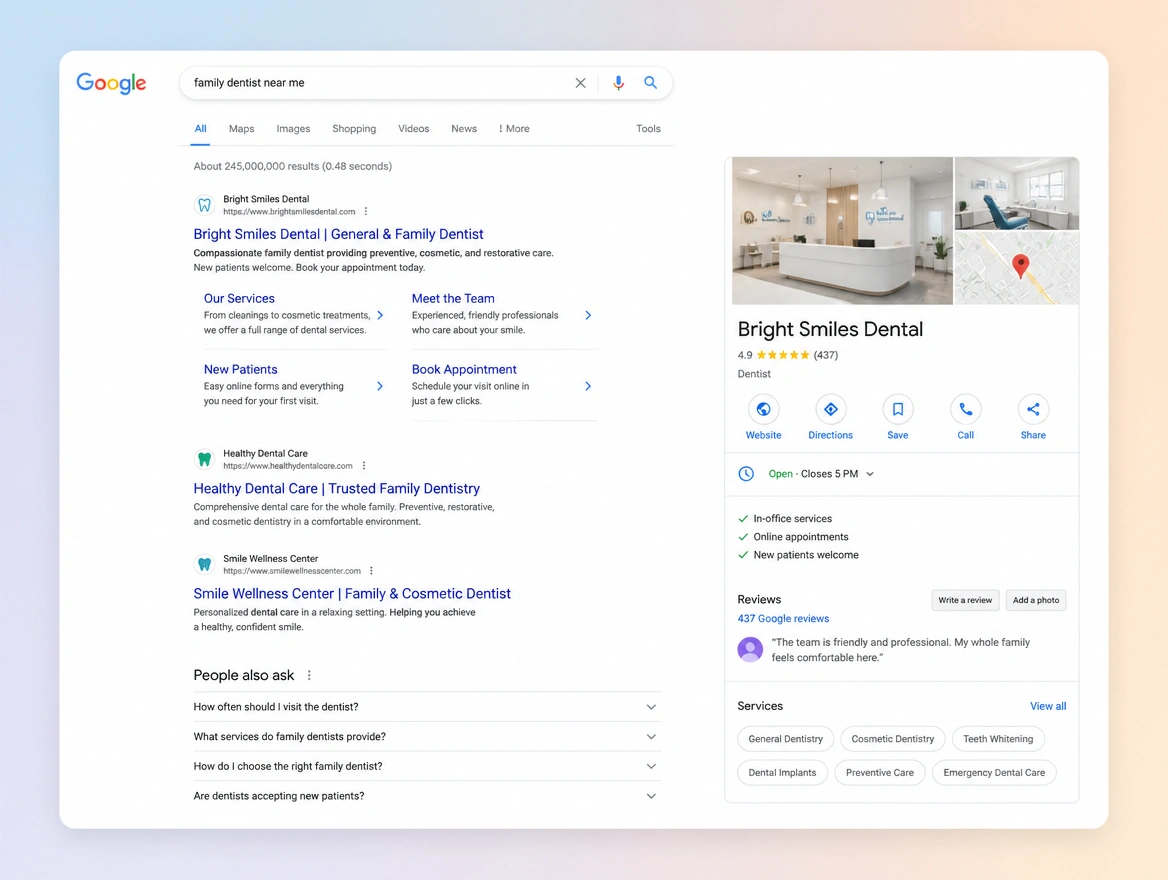The width and height of the screenshot is (1168, 880).
Task: Open the More search filters menu
Action: (x=514, y=129)
